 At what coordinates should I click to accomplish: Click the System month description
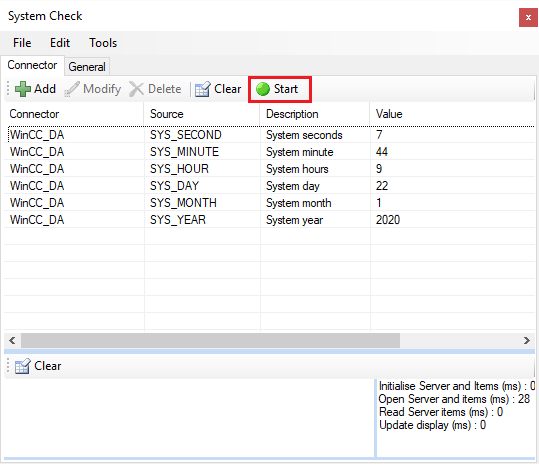[299, 203]
